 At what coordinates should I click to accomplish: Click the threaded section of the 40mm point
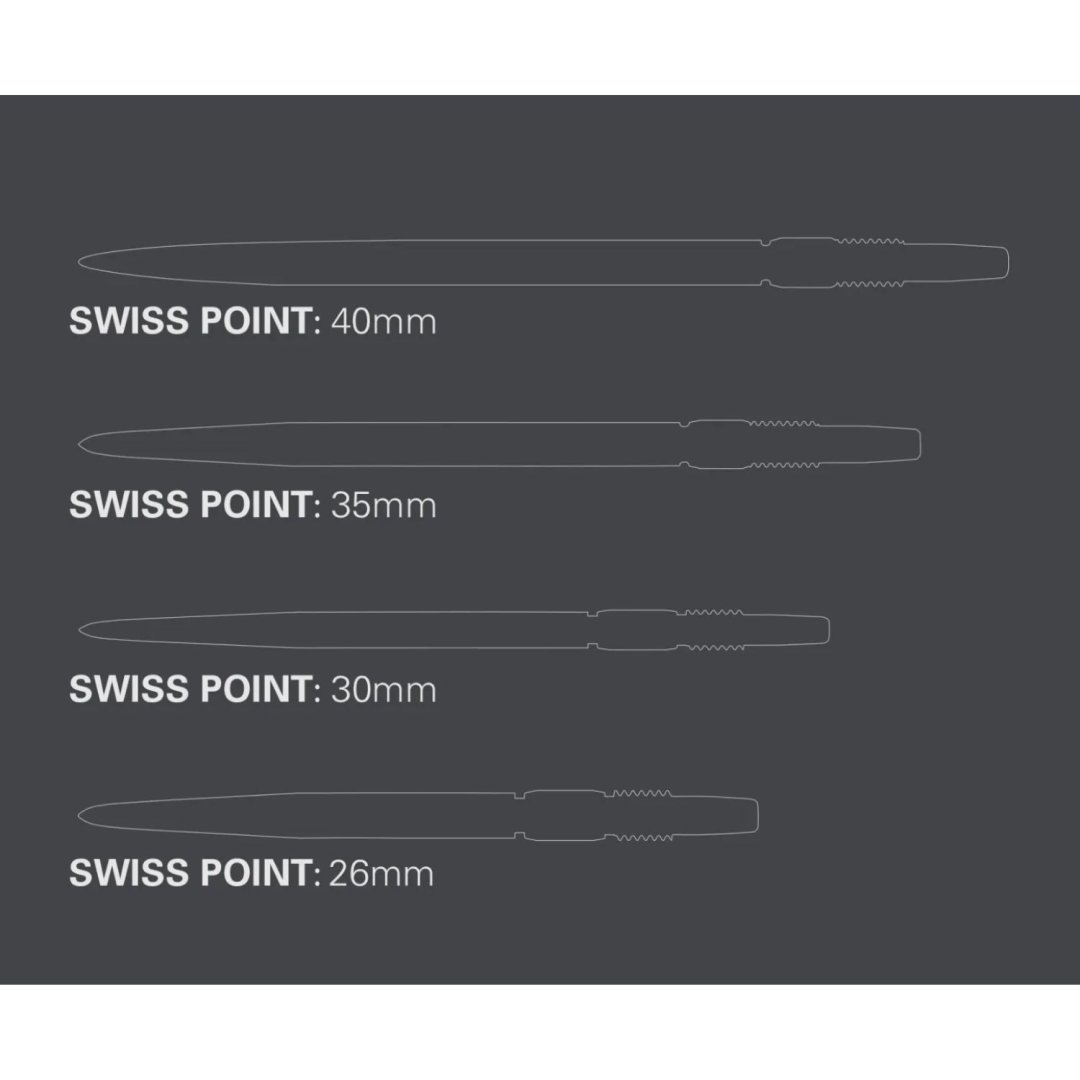[x=870, y=263]
